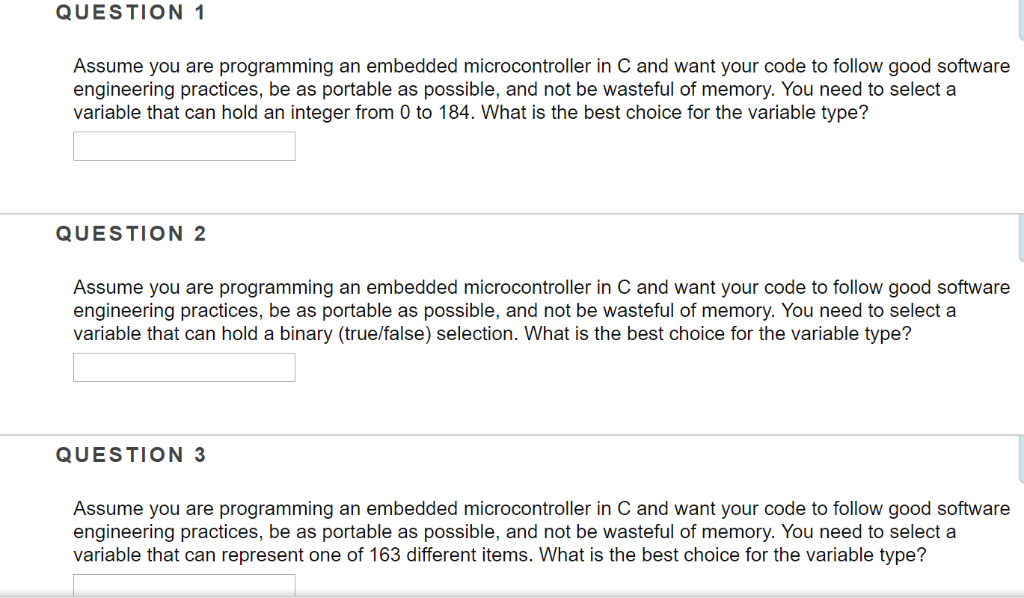Click inside the empty Question 2 text box
This screenshot has width=1024, height=598.
pyautogui.click(x=183, y=367)
